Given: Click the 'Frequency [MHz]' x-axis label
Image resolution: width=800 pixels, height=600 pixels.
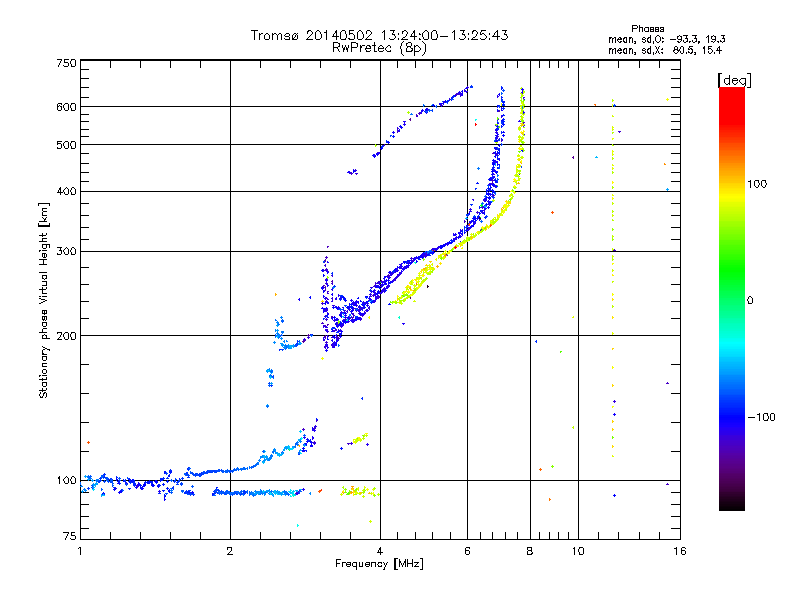Looking at the screenshot, I should tap(379, 564).
